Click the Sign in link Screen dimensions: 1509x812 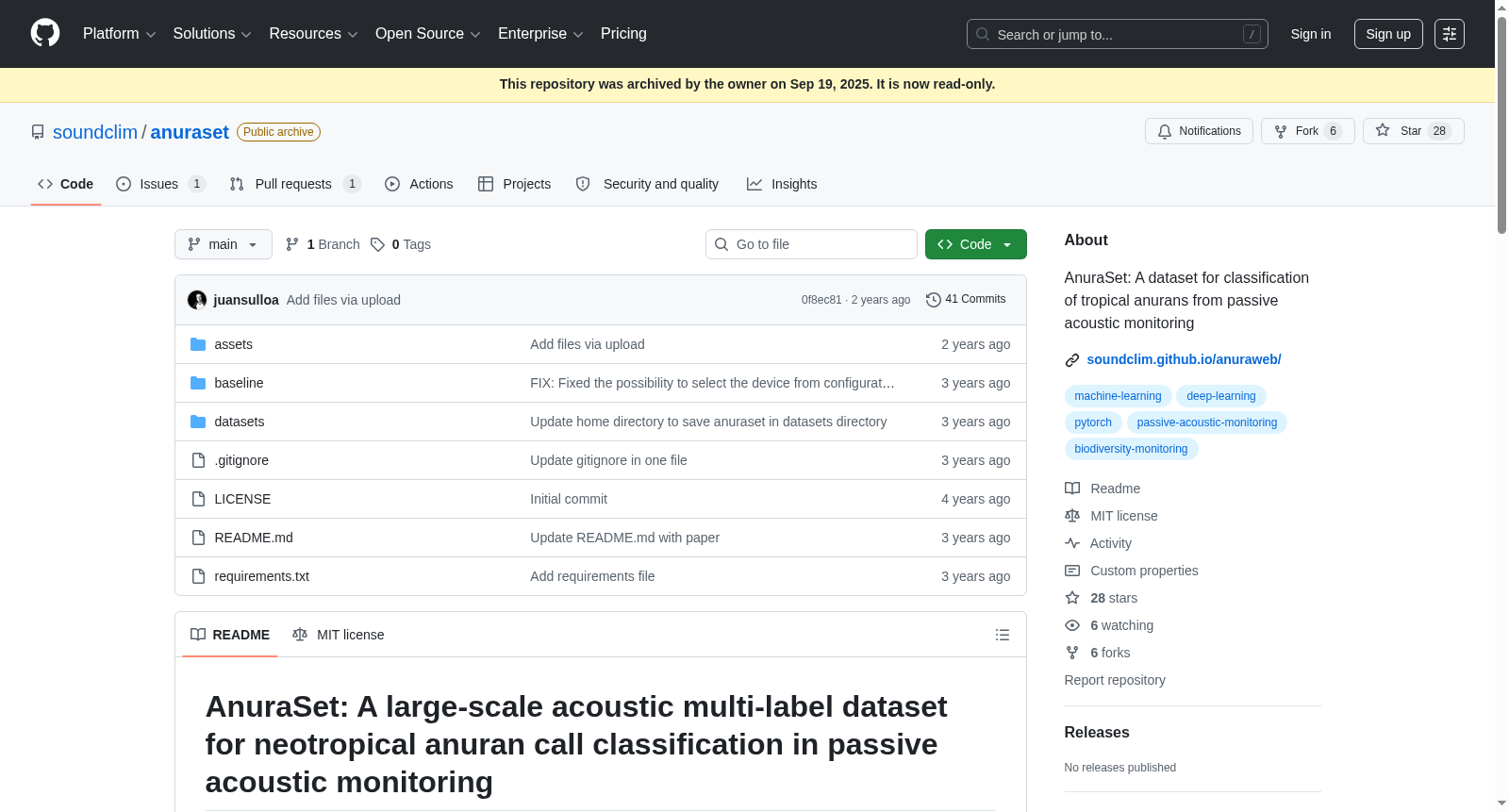(1311, 34)
